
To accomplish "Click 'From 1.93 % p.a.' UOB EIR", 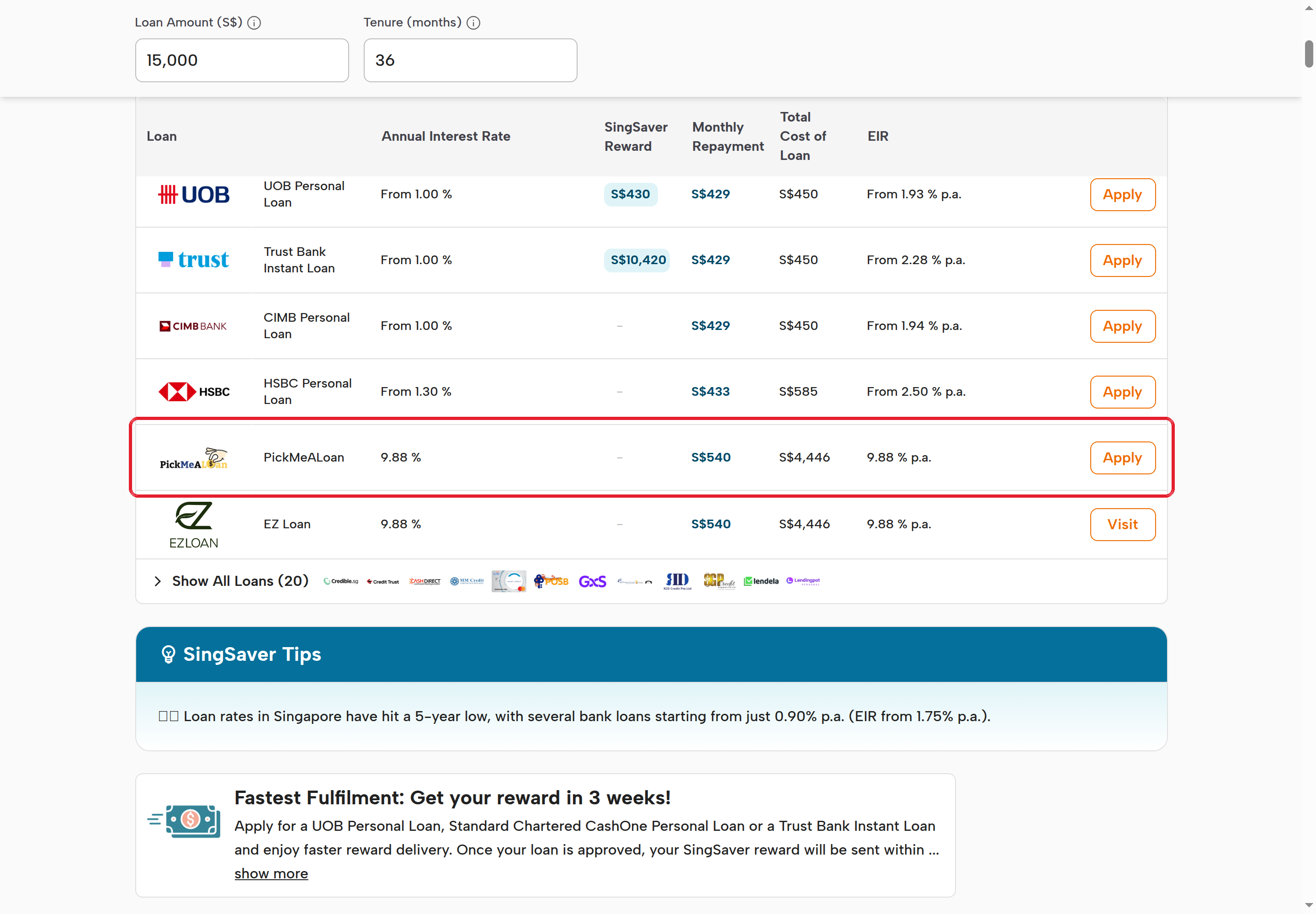I will click(914, 194).
